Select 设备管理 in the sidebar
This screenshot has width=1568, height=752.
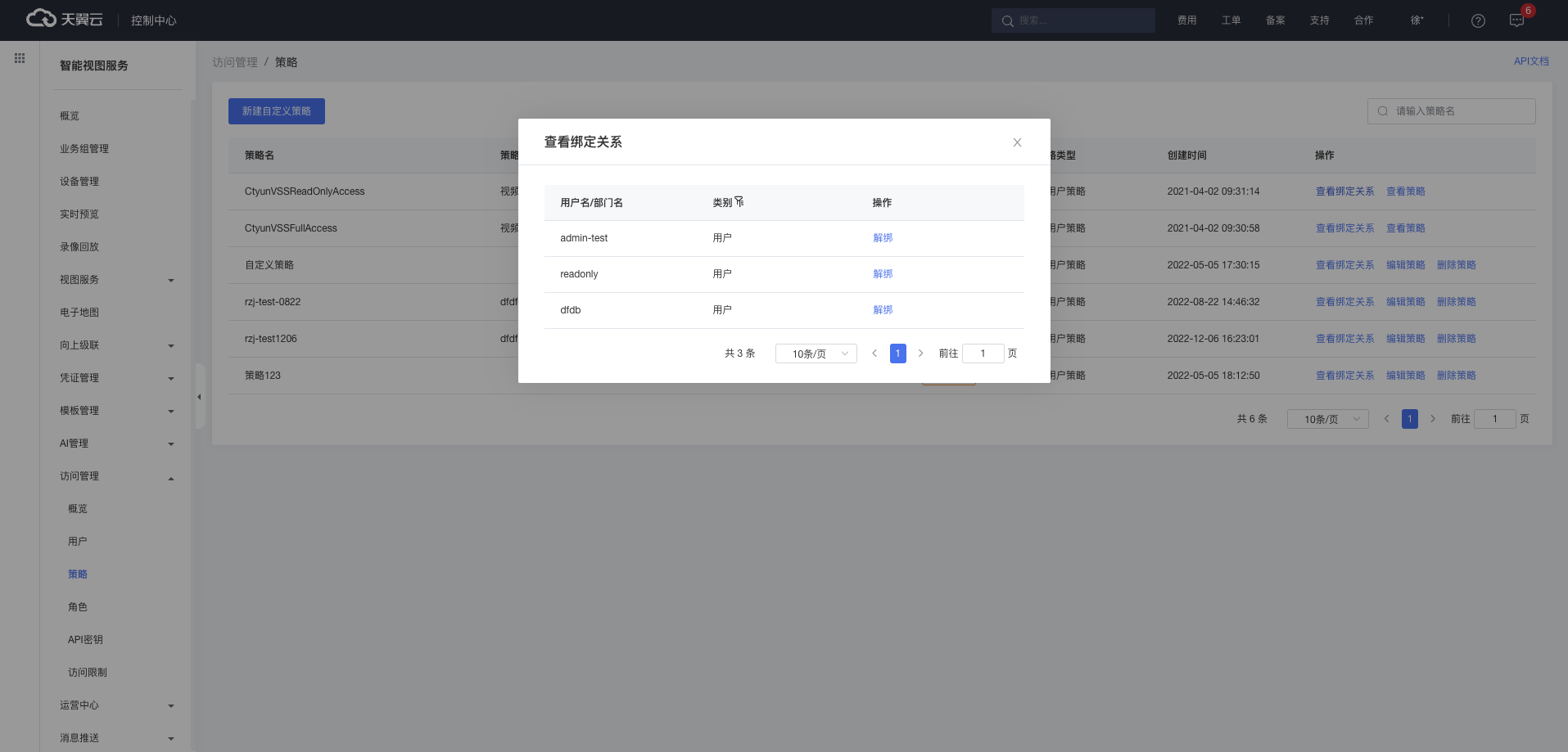pos(79,182)
